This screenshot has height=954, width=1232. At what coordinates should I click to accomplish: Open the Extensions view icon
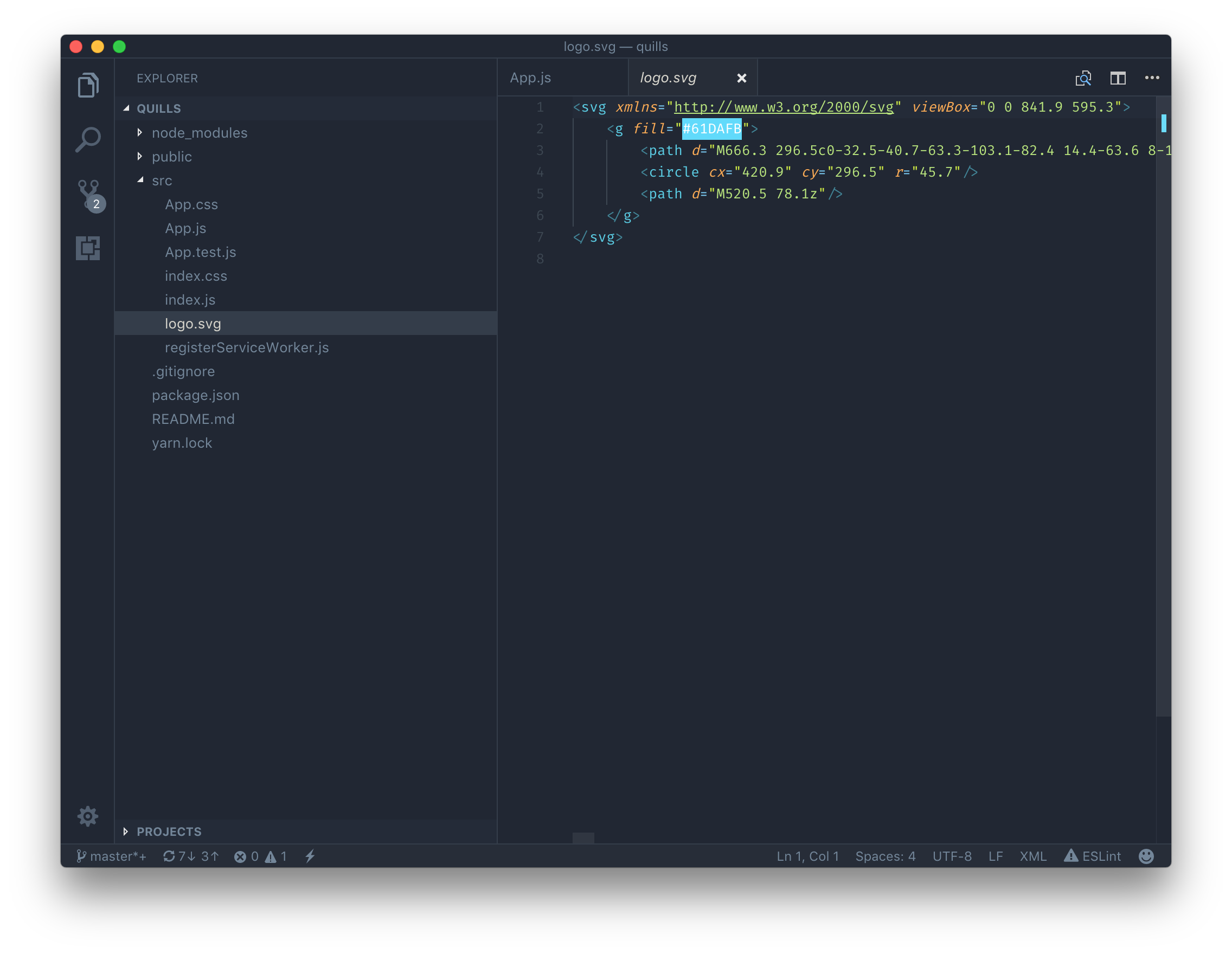coord(88,248)
